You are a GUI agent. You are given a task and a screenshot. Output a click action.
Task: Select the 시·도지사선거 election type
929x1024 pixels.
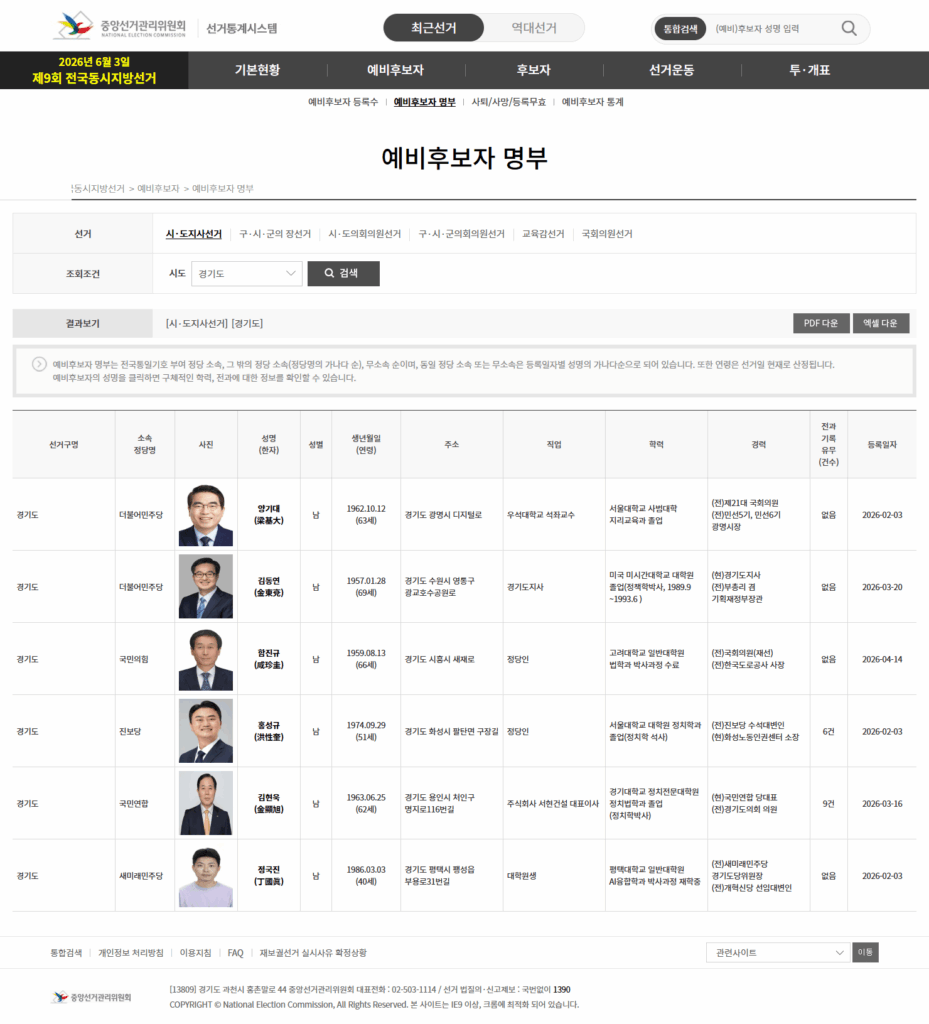(193, 234)
